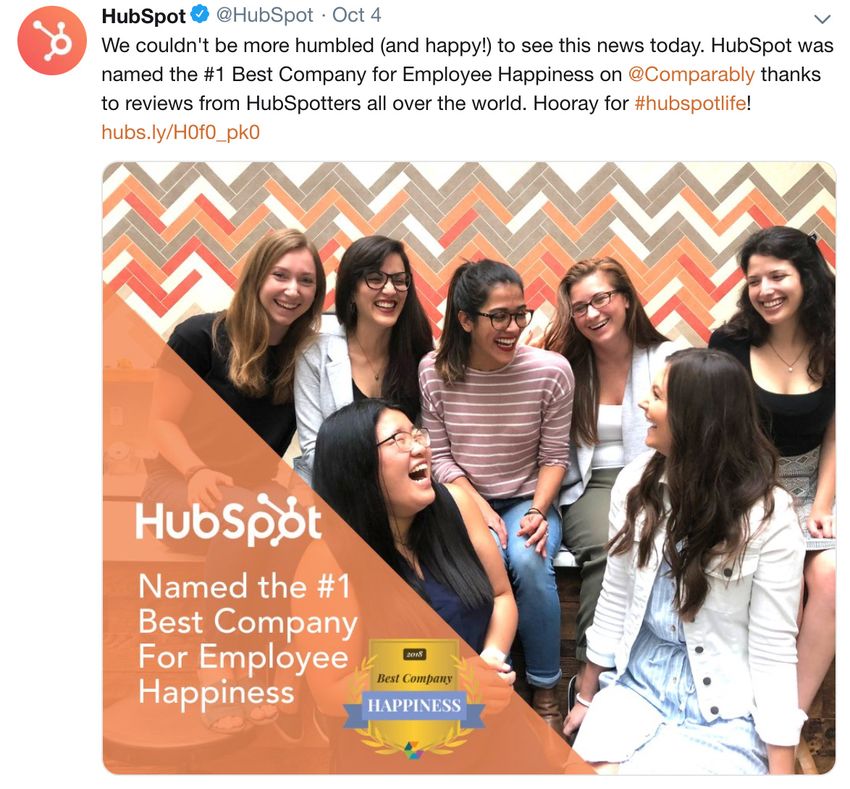Click the tweet body text
The image size is (850, 789).
pyautogui.click(x=467, y=74)
